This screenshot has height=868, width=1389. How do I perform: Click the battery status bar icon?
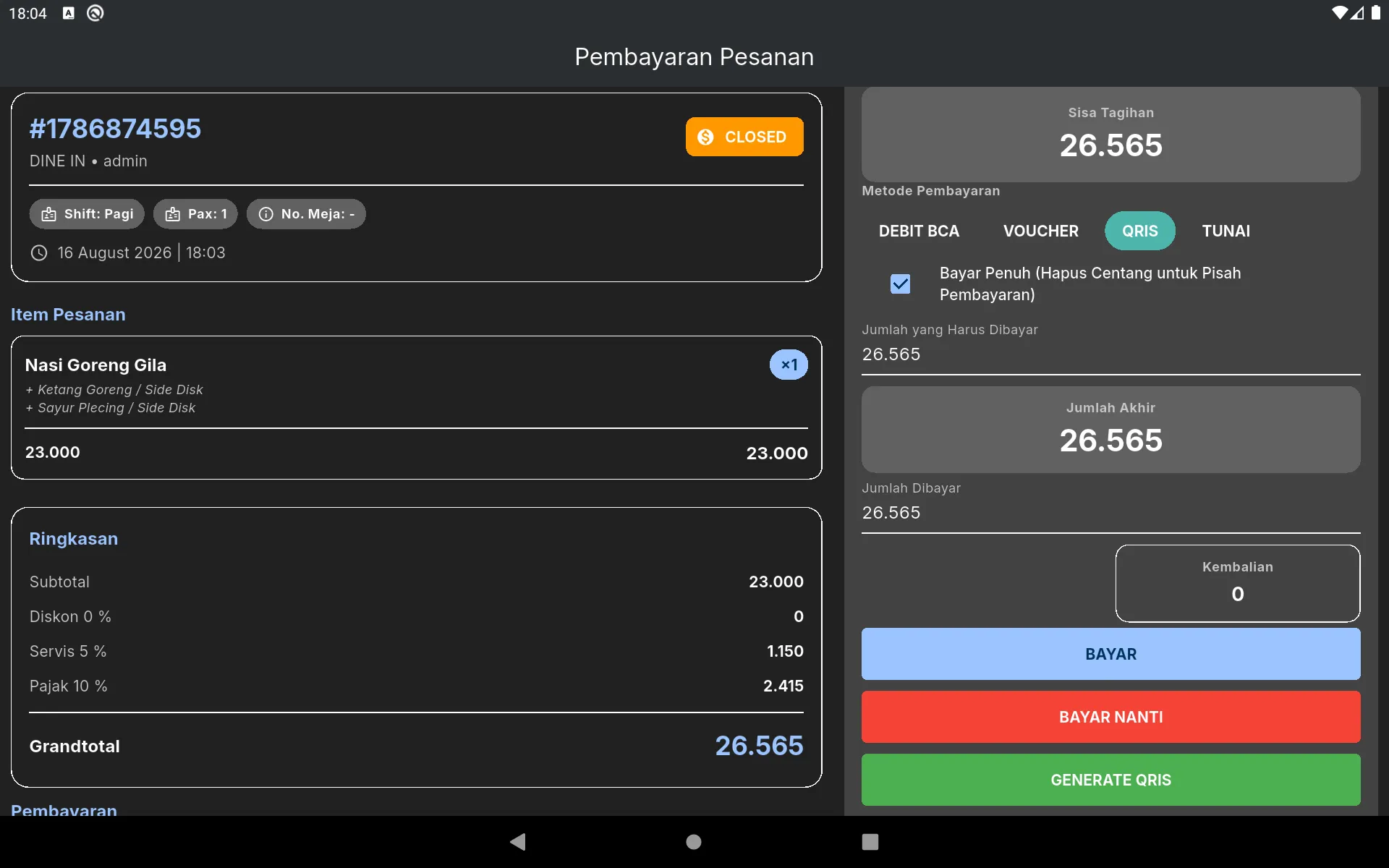point(1376,13)
